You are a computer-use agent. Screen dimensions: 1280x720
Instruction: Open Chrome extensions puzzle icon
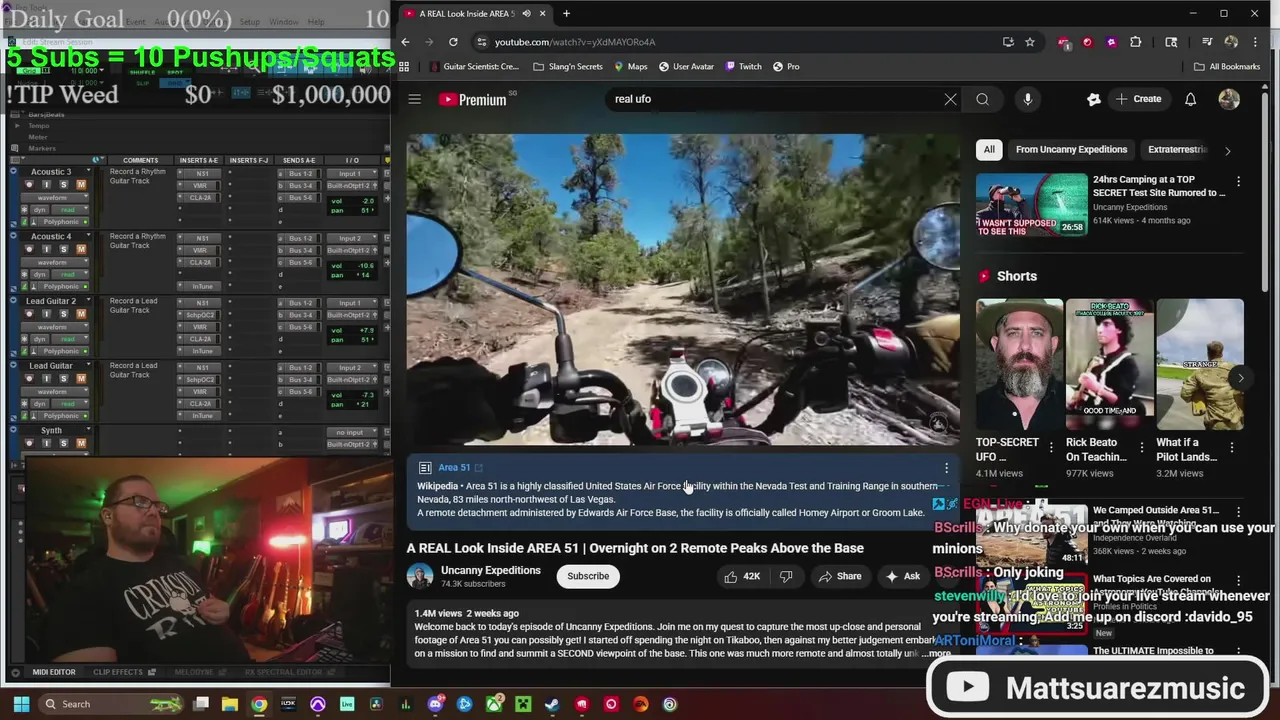pyautogui.click(x=1135, y=42)
